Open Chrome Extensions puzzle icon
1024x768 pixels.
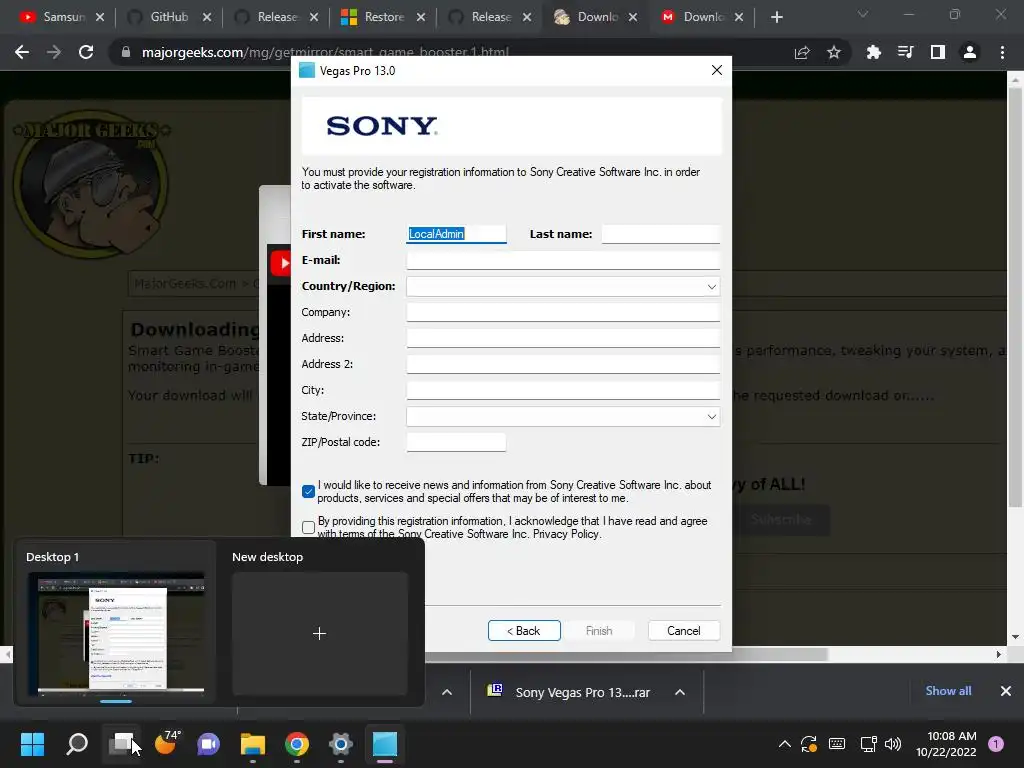point(874,52)
